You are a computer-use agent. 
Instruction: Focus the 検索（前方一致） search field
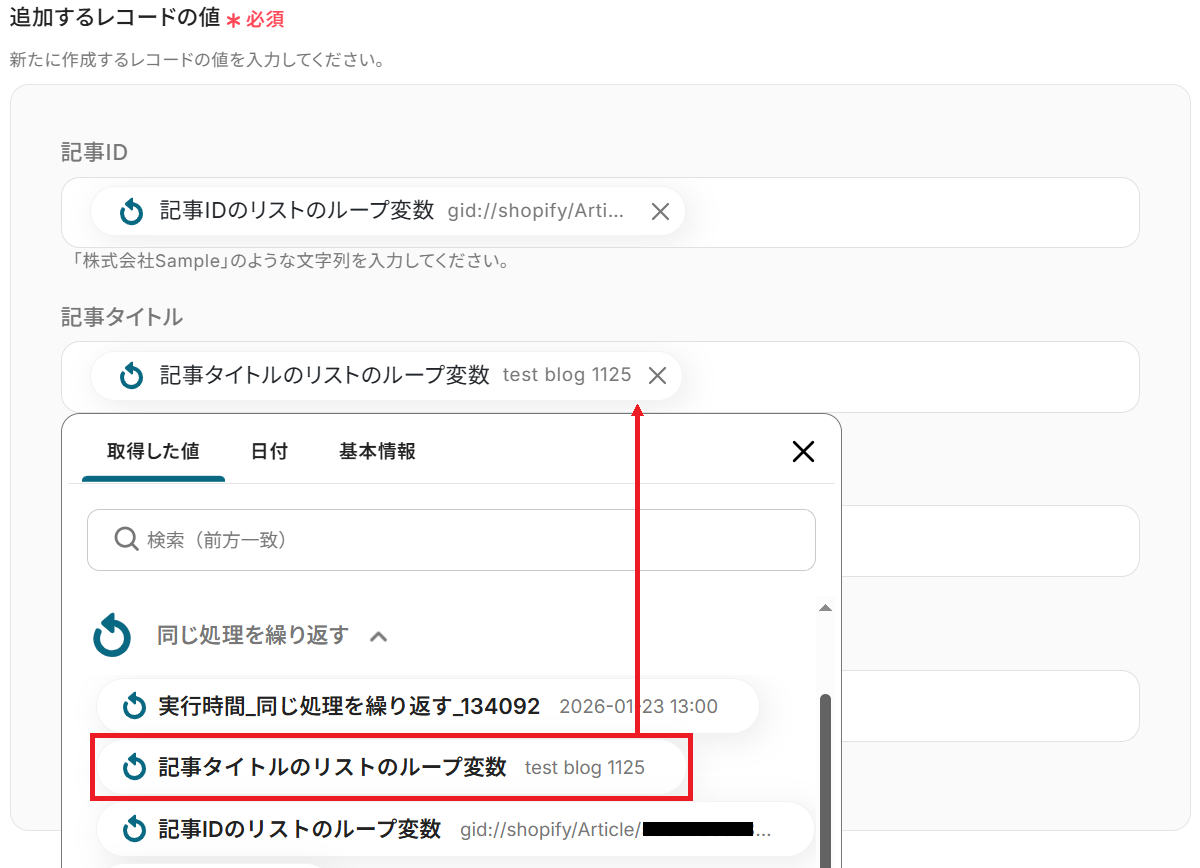[x=470, y=540]
